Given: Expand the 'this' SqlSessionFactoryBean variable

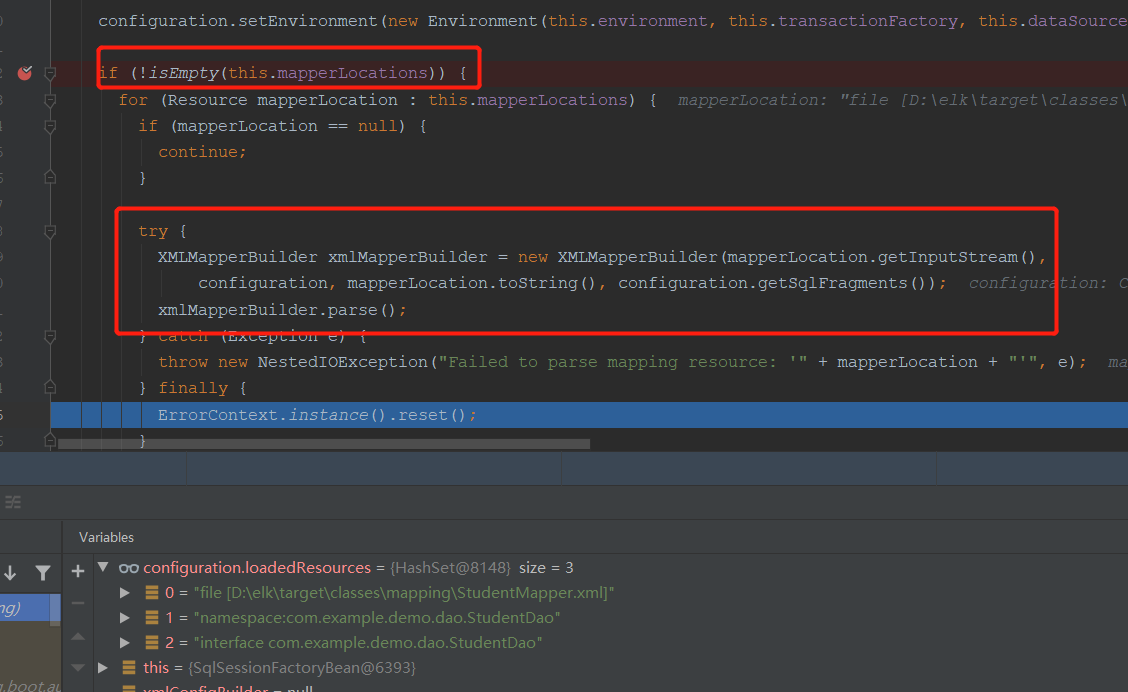Looking at the screenshot, I should pos(103,668).
